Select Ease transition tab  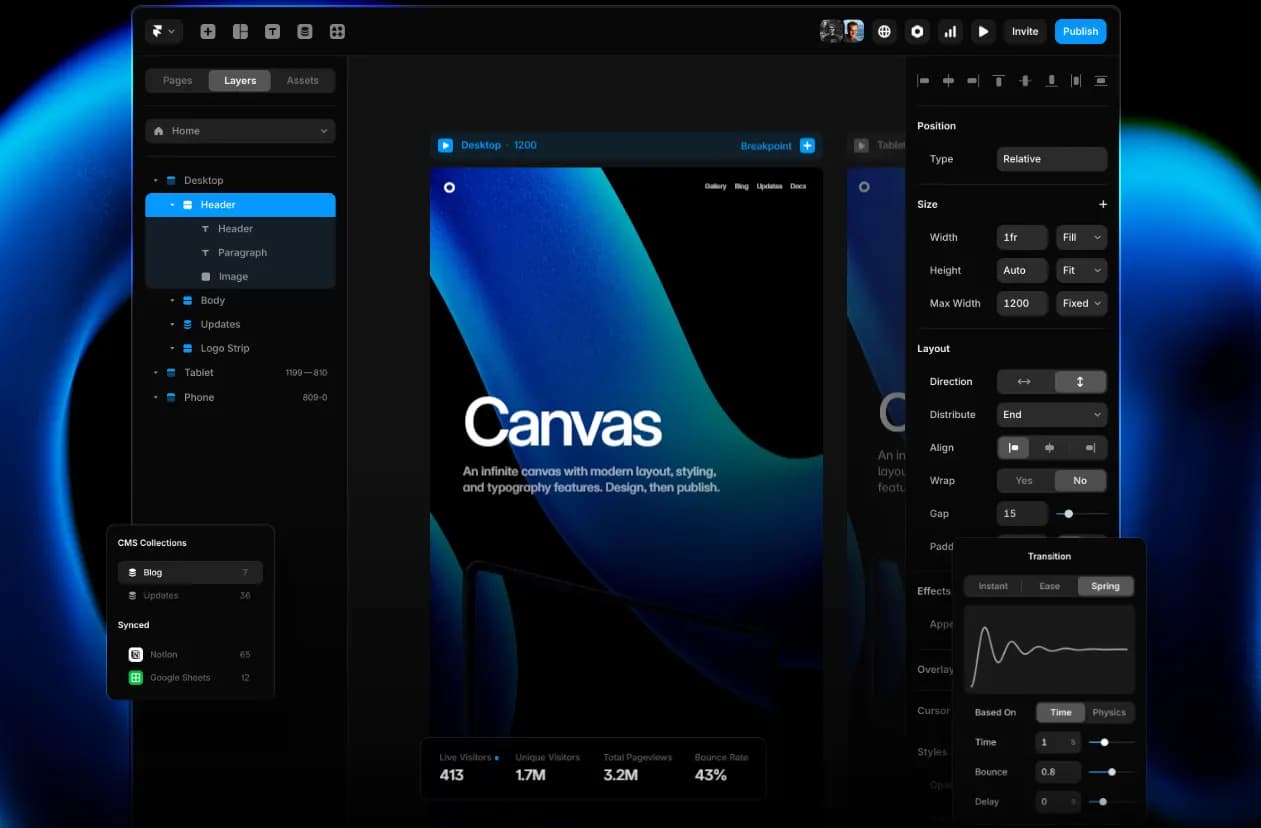[x=1049, y=587]
